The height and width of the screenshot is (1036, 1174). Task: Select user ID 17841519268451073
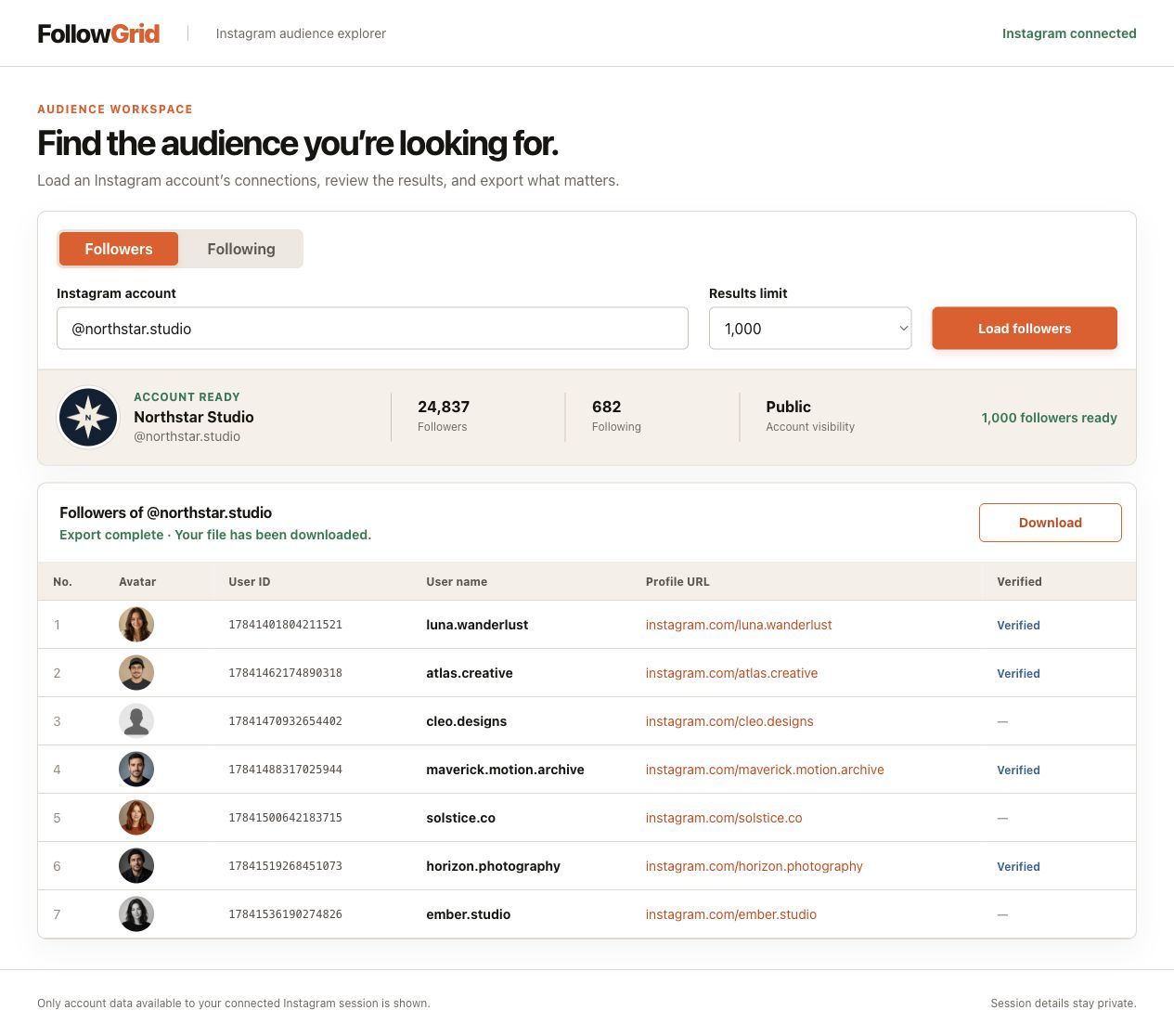point(285,866)
